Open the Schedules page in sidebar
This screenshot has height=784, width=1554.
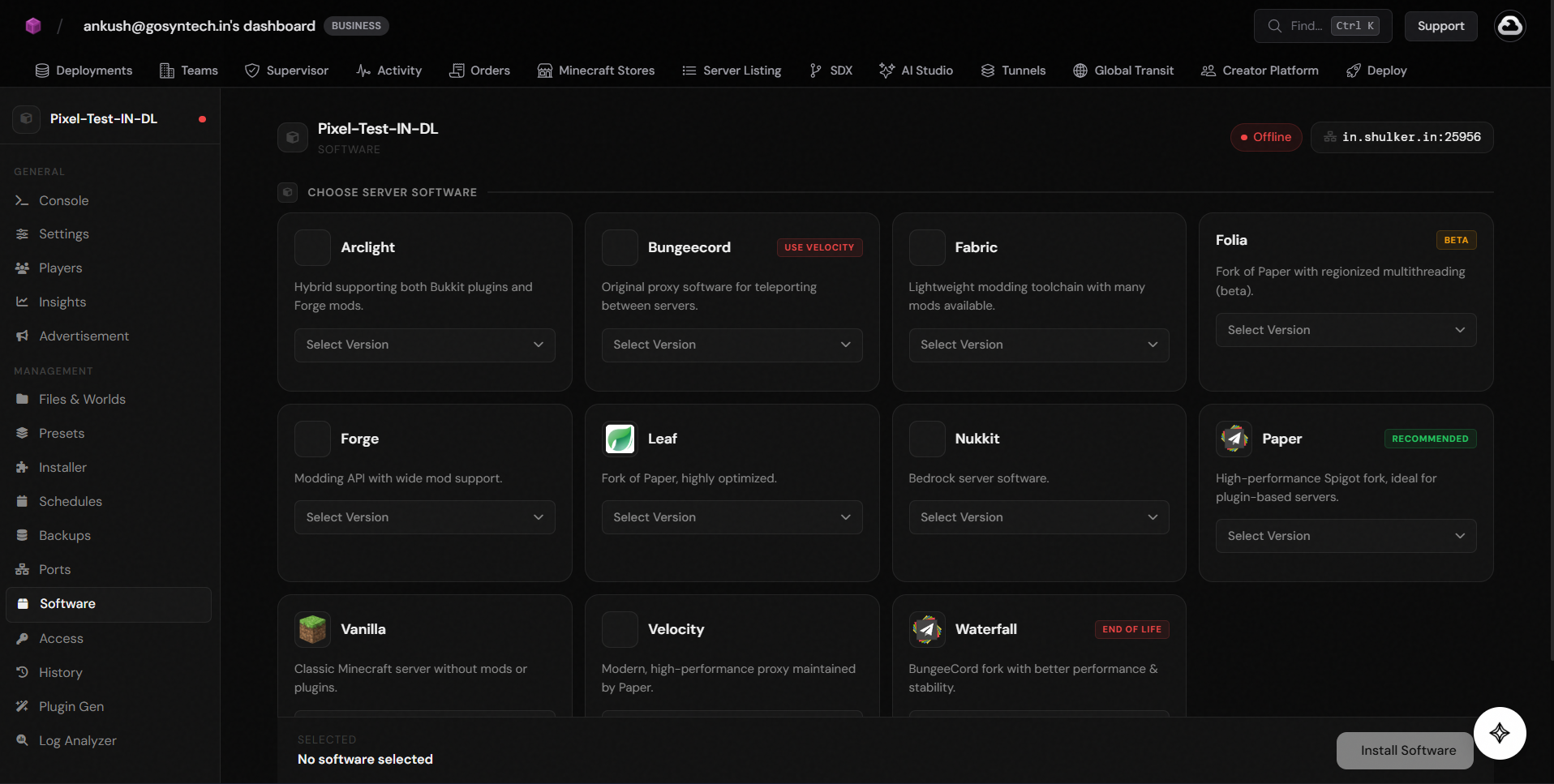109,501
